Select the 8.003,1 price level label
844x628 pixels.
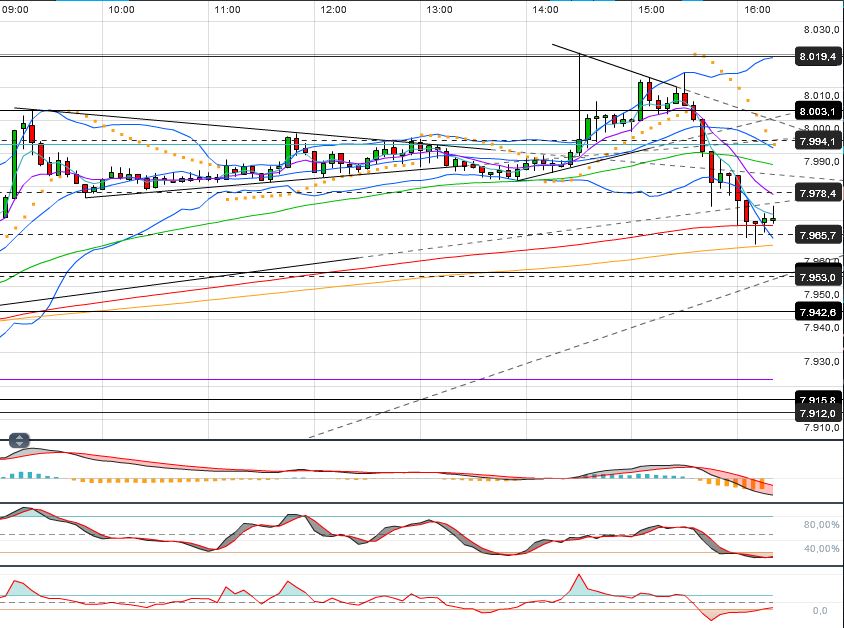818,111
